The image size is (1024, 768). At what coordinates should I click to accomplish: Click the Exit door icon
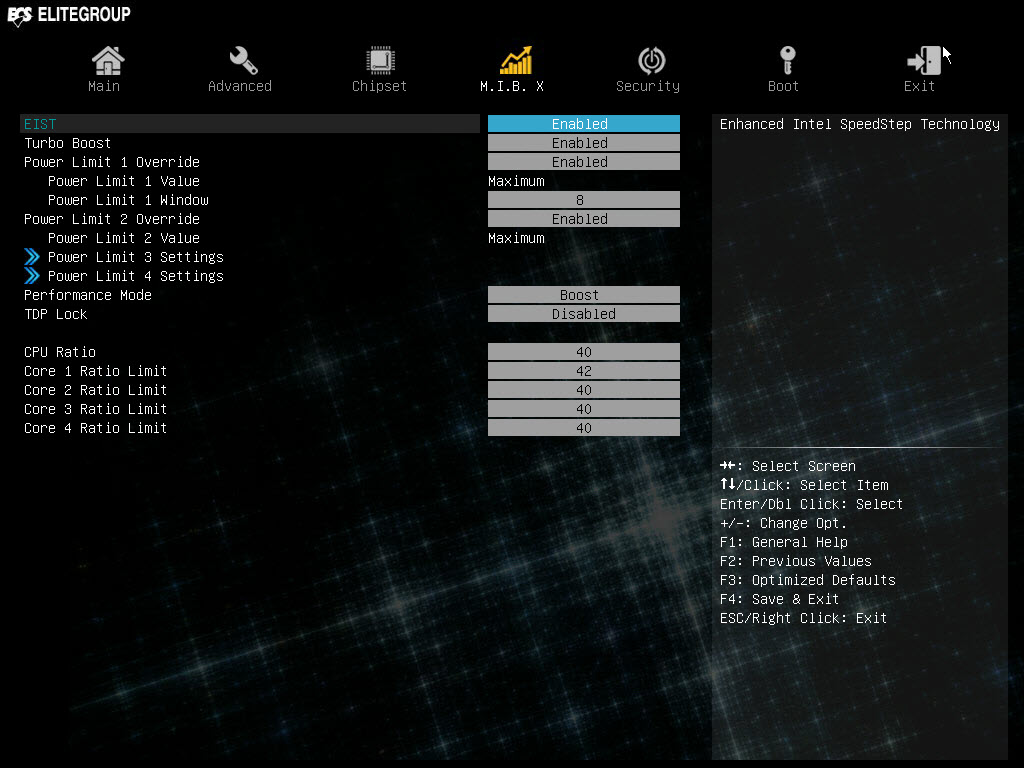pos(923,60)
